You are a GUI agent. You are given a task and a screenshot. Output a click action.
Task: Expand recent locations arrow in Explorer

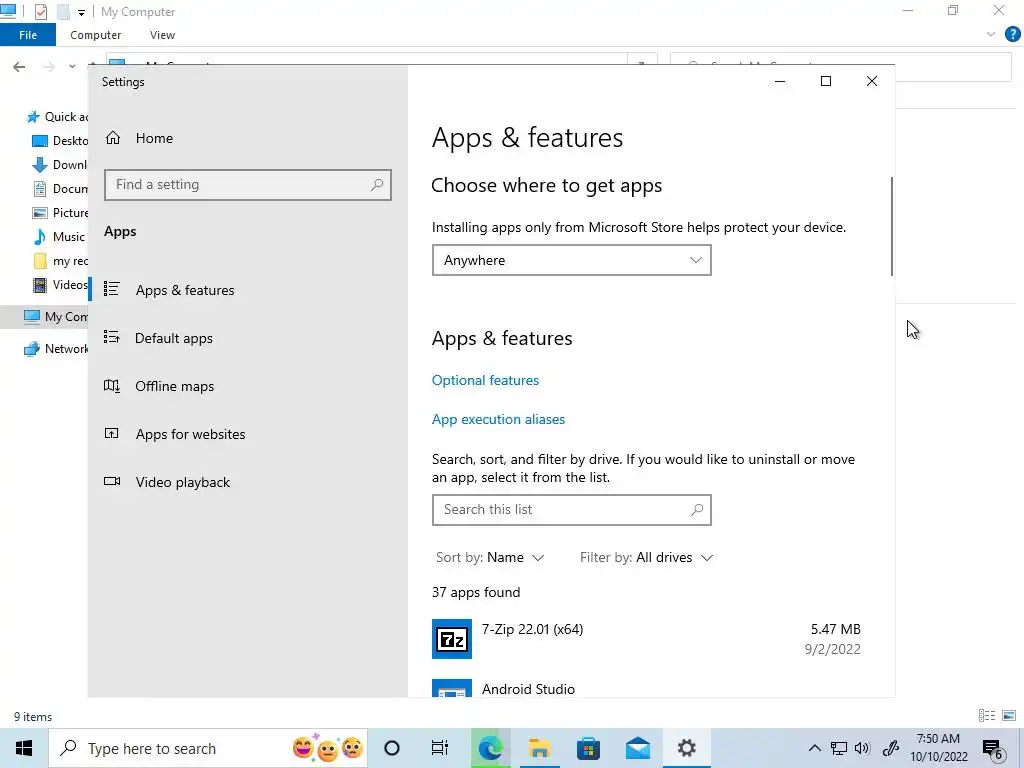click(72, 67)
